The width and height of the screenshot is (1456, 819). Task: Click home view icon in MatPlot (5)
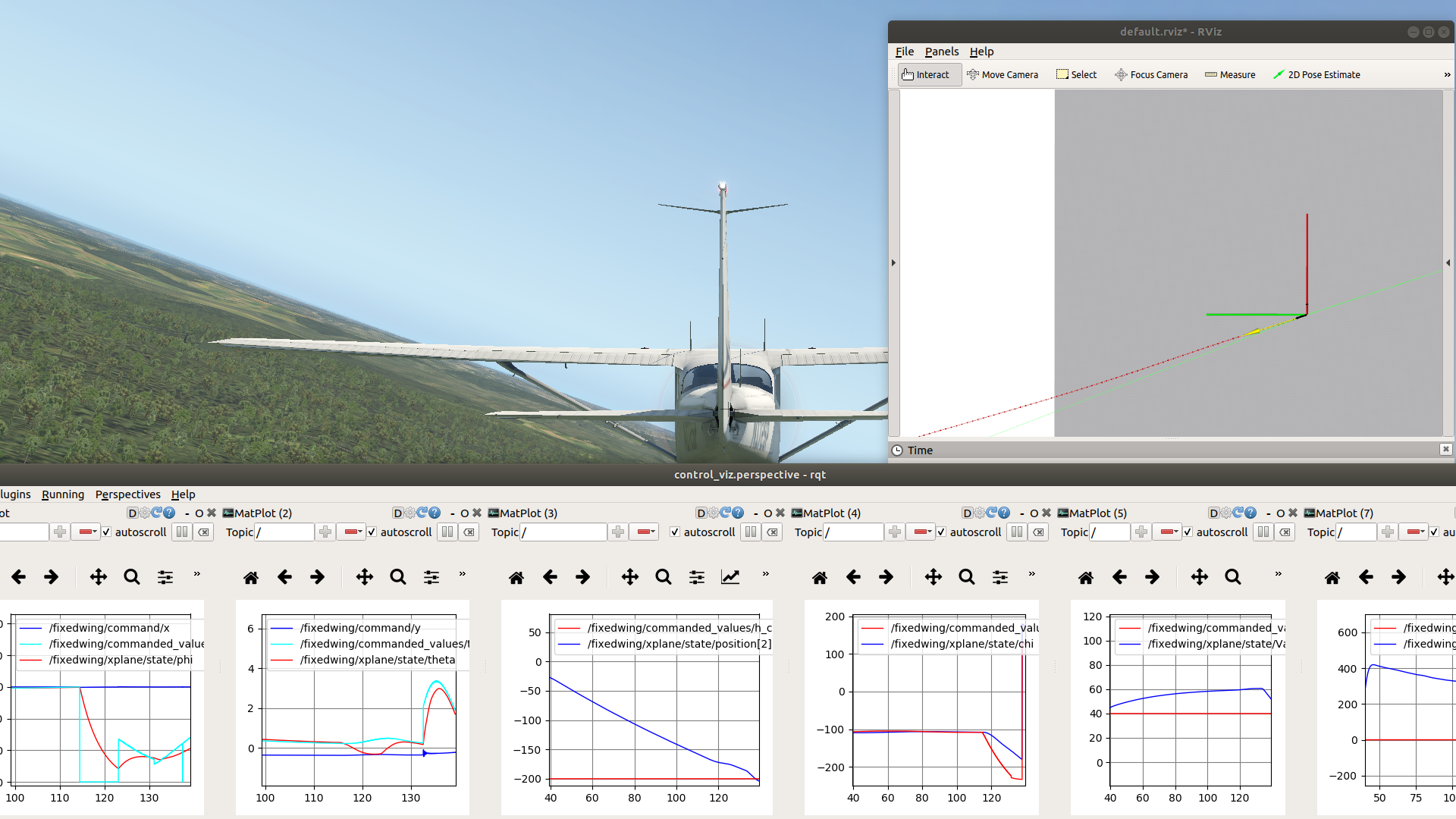click(x=1086, y=577)
